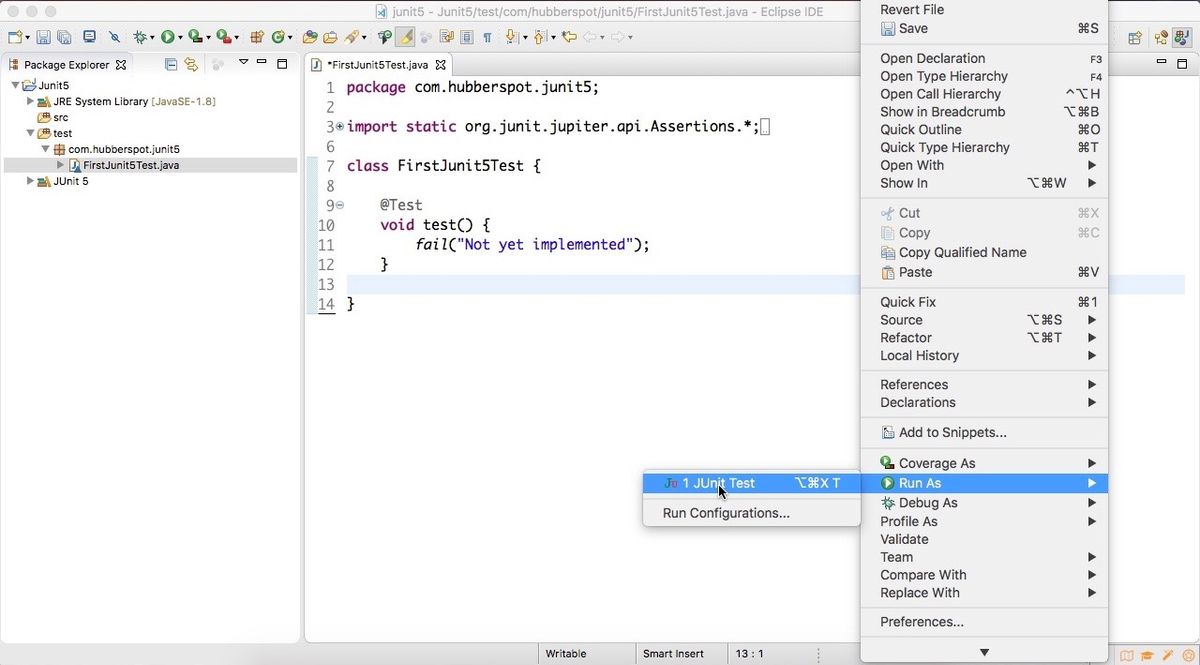Click the Open Perspective toolbar icon

pyautogui.click(x=1135, y=38)
